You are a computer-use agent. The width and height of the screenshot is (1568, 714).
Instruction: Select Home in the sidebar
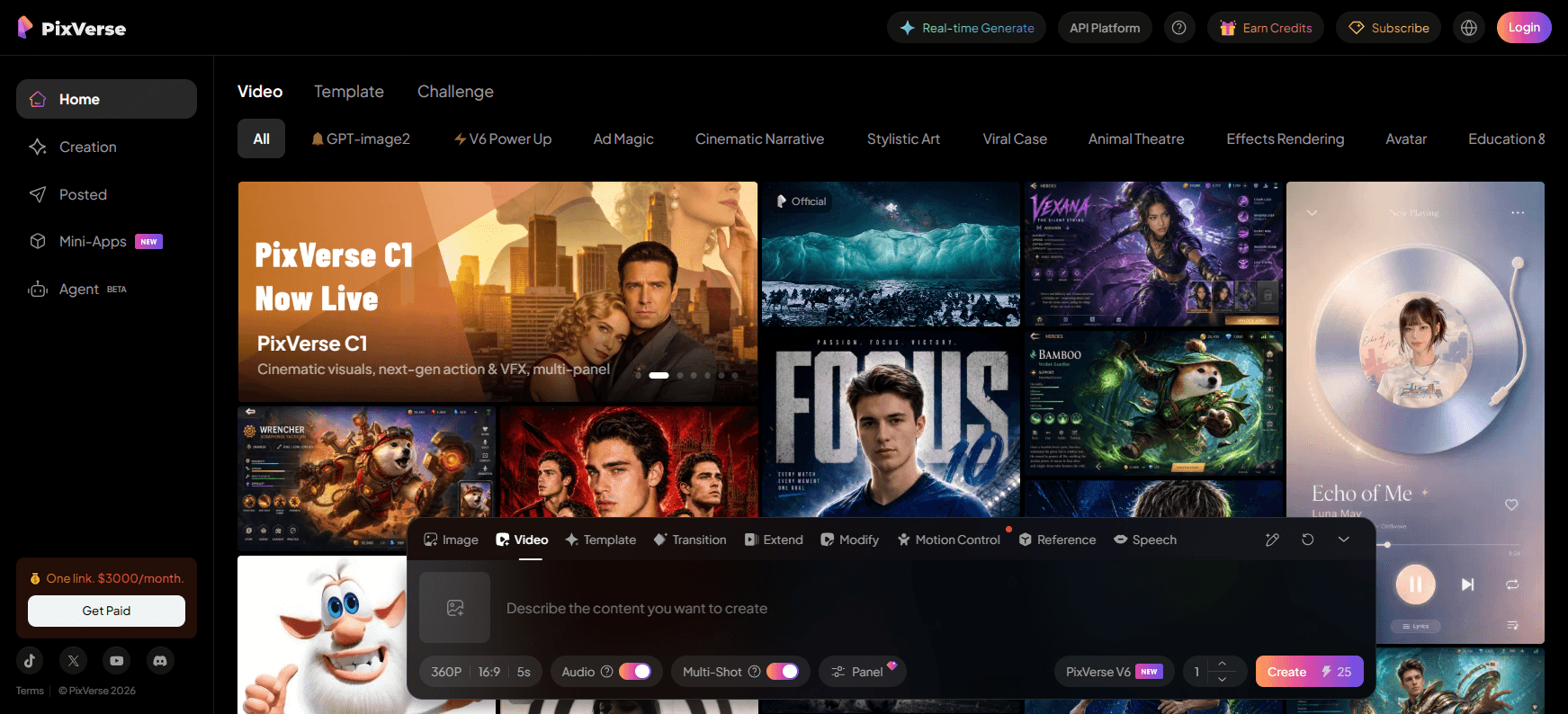(106, 99)
